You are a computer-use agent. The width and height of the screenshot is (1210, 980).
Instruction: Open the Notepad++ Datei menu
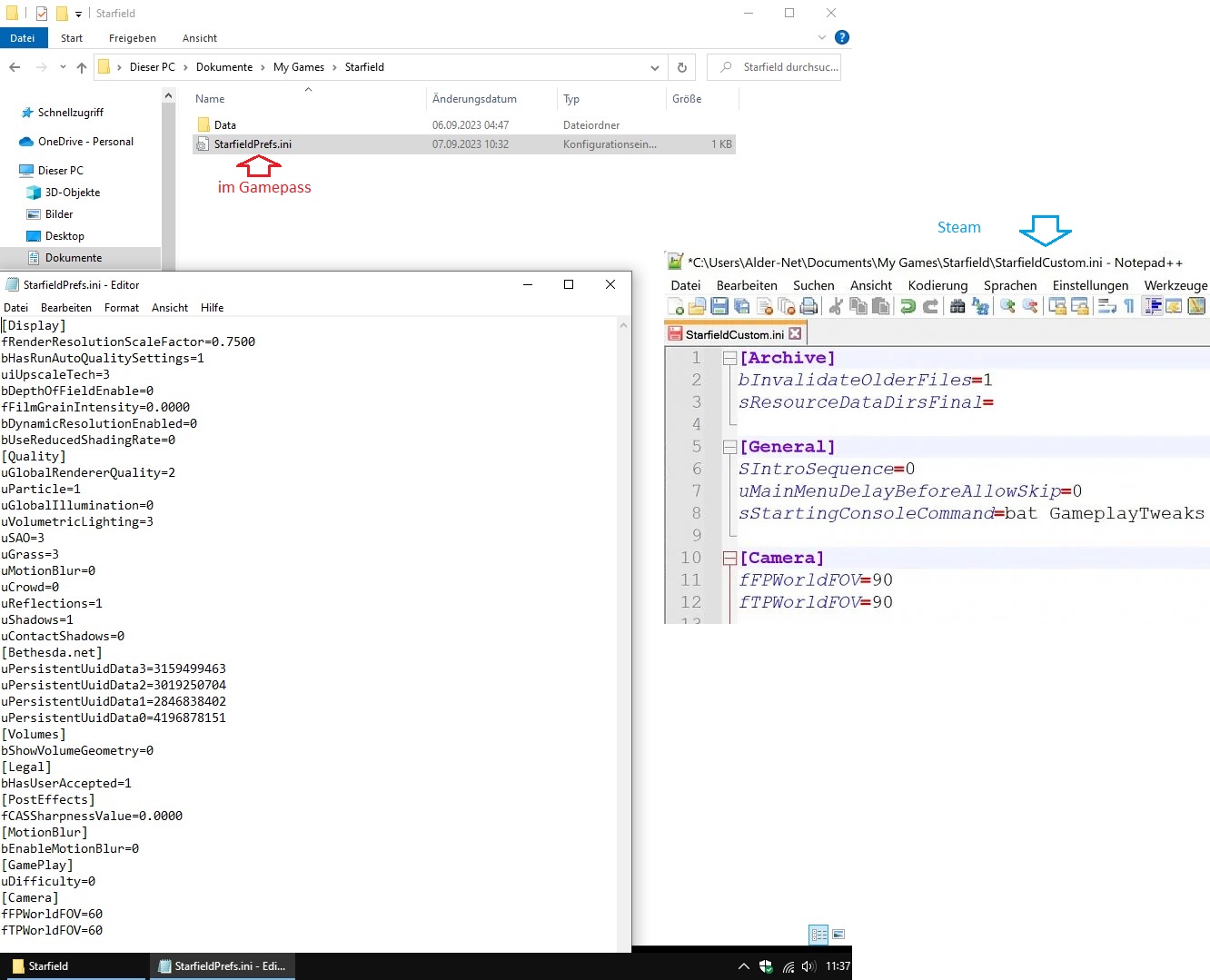click(686, 285)
